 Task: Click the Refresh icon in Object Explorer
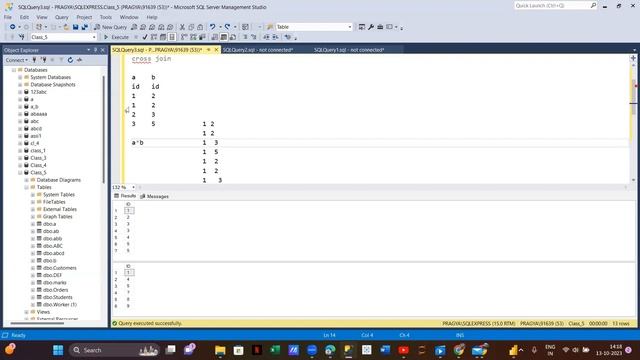[70, 60]
